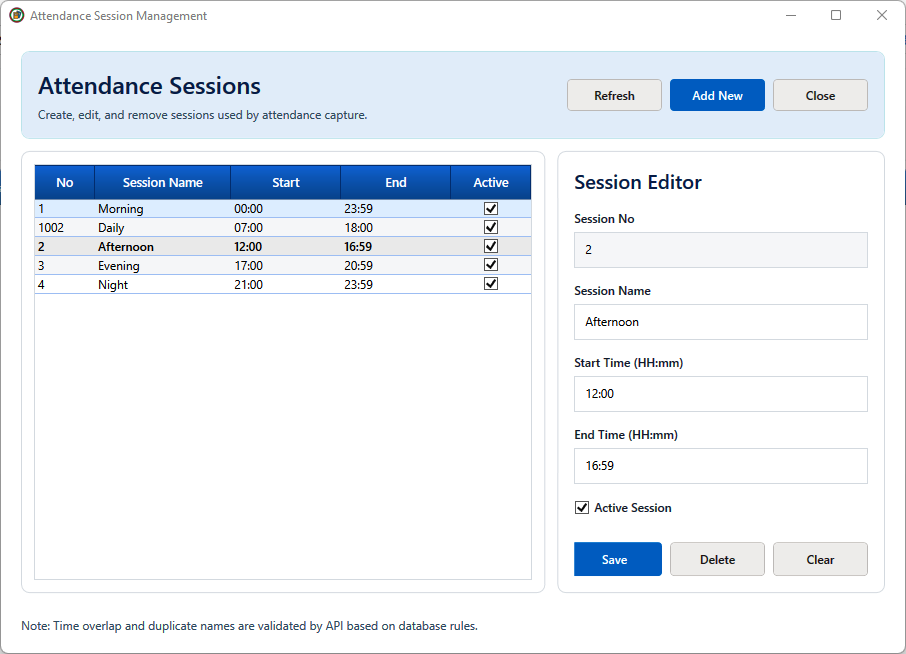Click the 00:00 start time cell
Viewport: 906px width, 654px height.
pos(285,209)
